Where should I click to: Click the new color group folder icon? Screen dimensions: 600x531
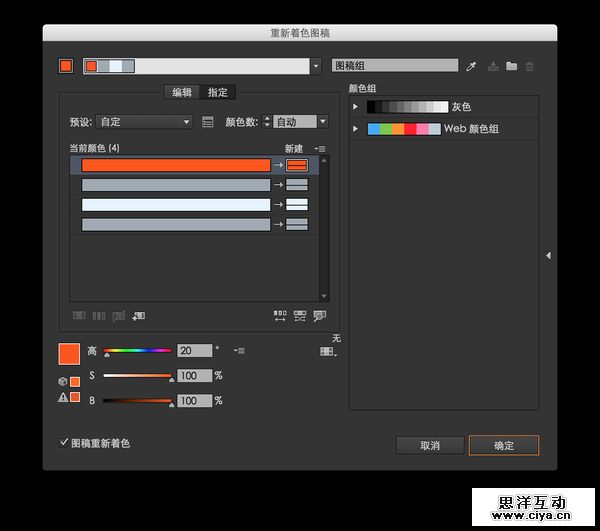(x=511, y=66)
